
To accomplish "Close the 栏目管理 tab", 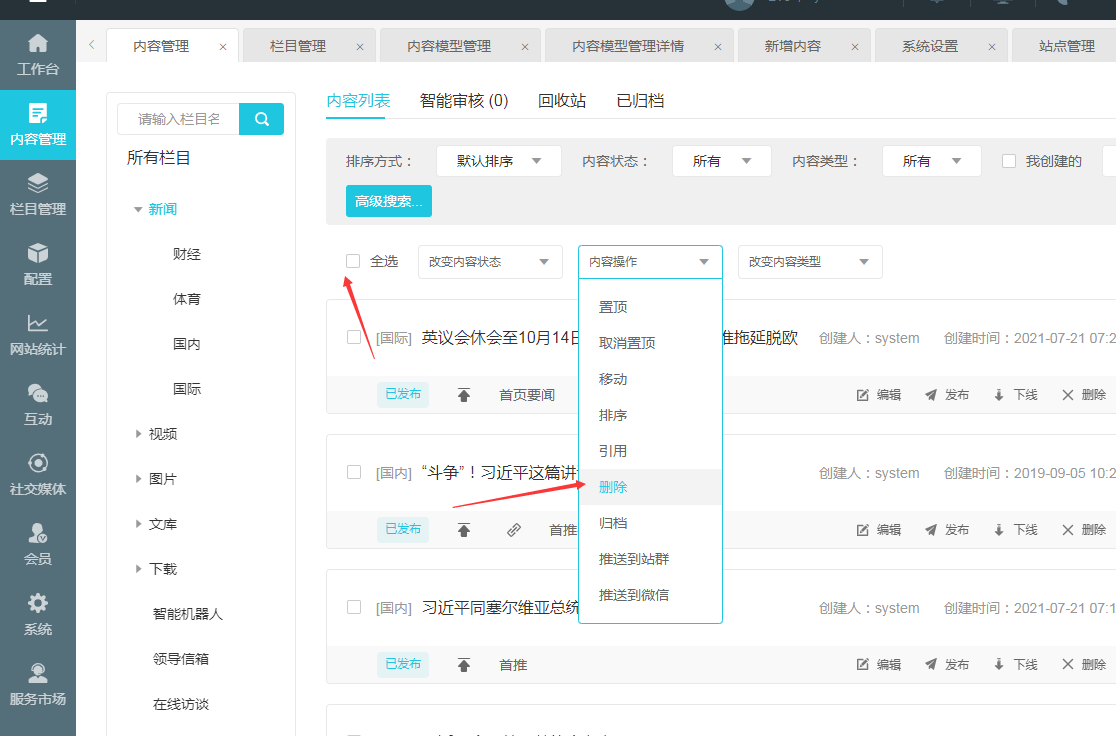I will (x=361, y=47).
